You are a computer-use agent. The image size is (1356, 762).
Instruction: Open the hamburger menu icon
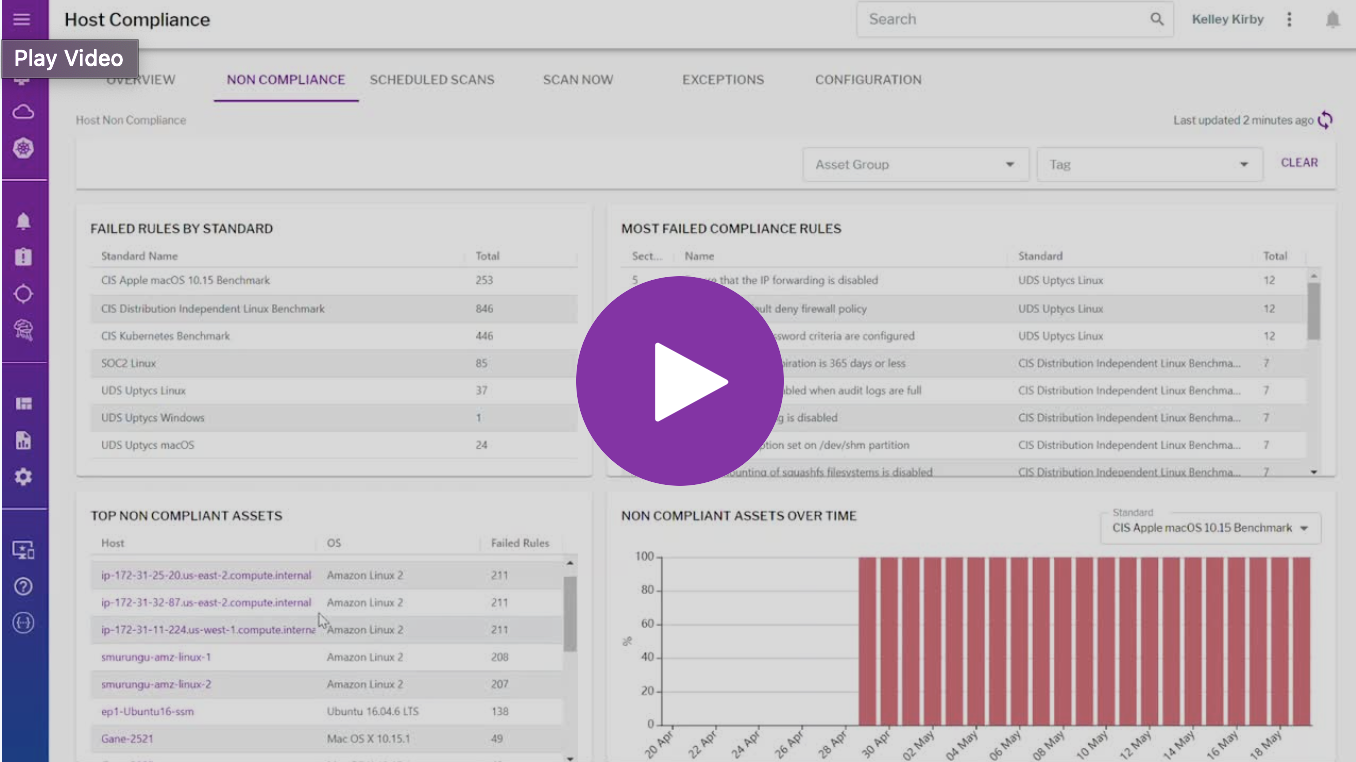pyautogui.click(x=22, y=19)
